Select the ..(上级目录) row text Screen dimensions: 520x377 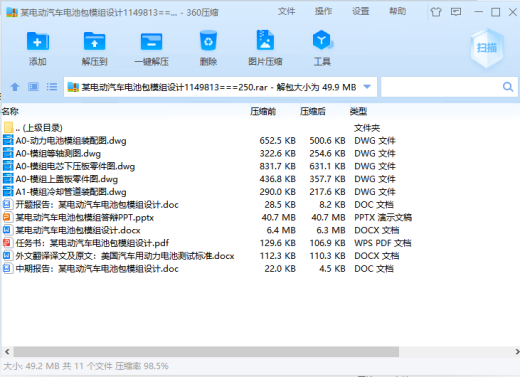[x=39, y=128]
